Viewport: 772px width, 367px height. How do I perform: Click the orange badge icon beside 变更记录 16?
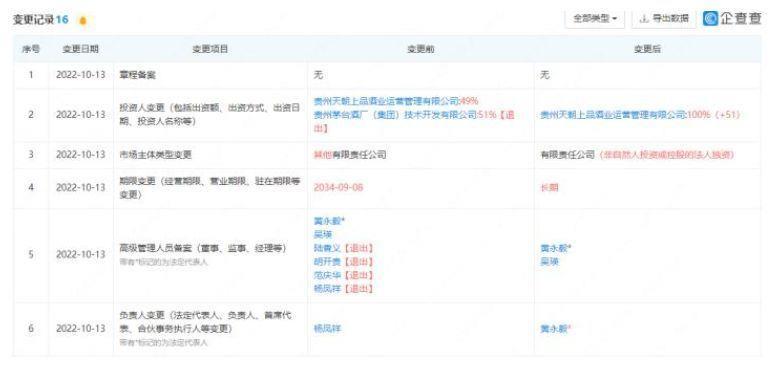click(x=83, y=20)
